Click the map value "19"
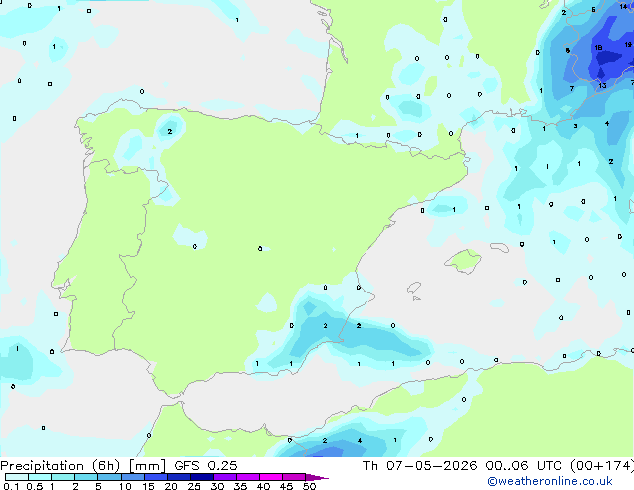 click(x=628, y=45)
